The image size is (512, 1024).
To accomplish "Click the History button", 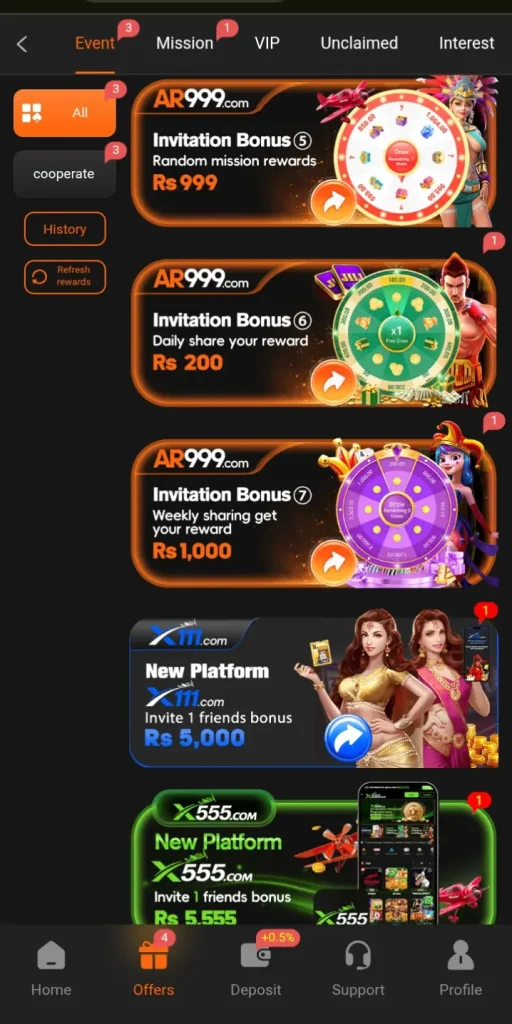I will click(65, 229).
